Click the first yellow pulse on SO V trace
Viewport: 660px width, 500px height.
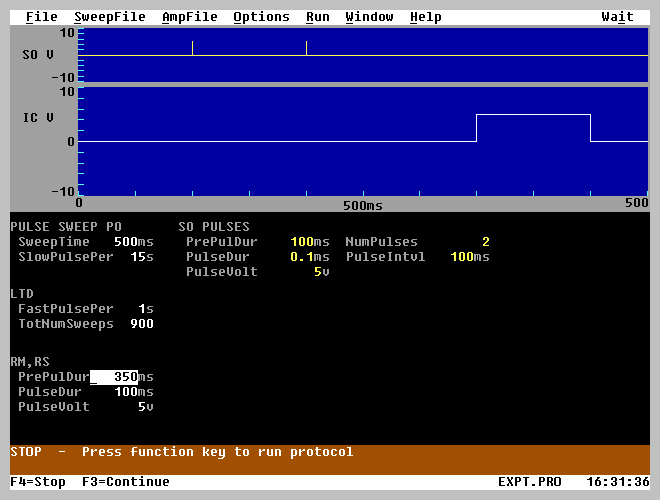pyautogui.click(x=192, y=48)
